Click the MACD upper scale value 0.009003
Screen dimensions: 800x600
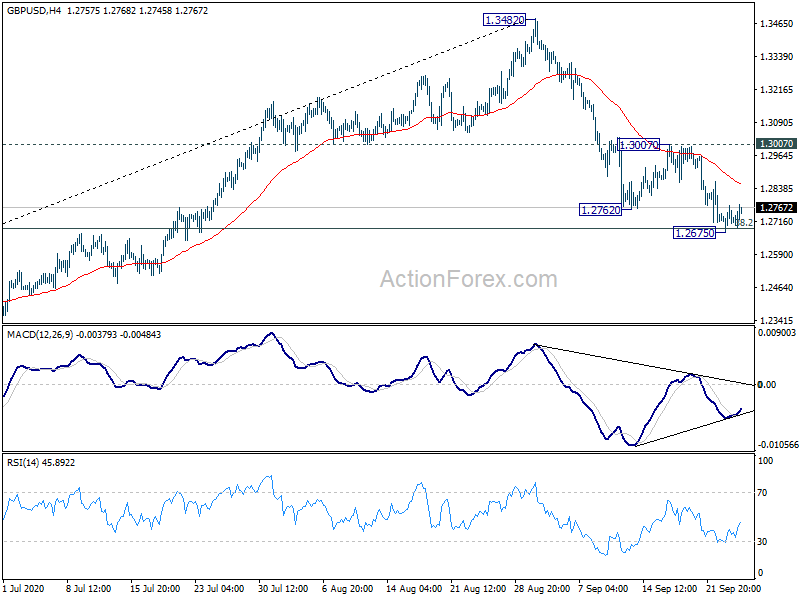[x=777, y=333]
